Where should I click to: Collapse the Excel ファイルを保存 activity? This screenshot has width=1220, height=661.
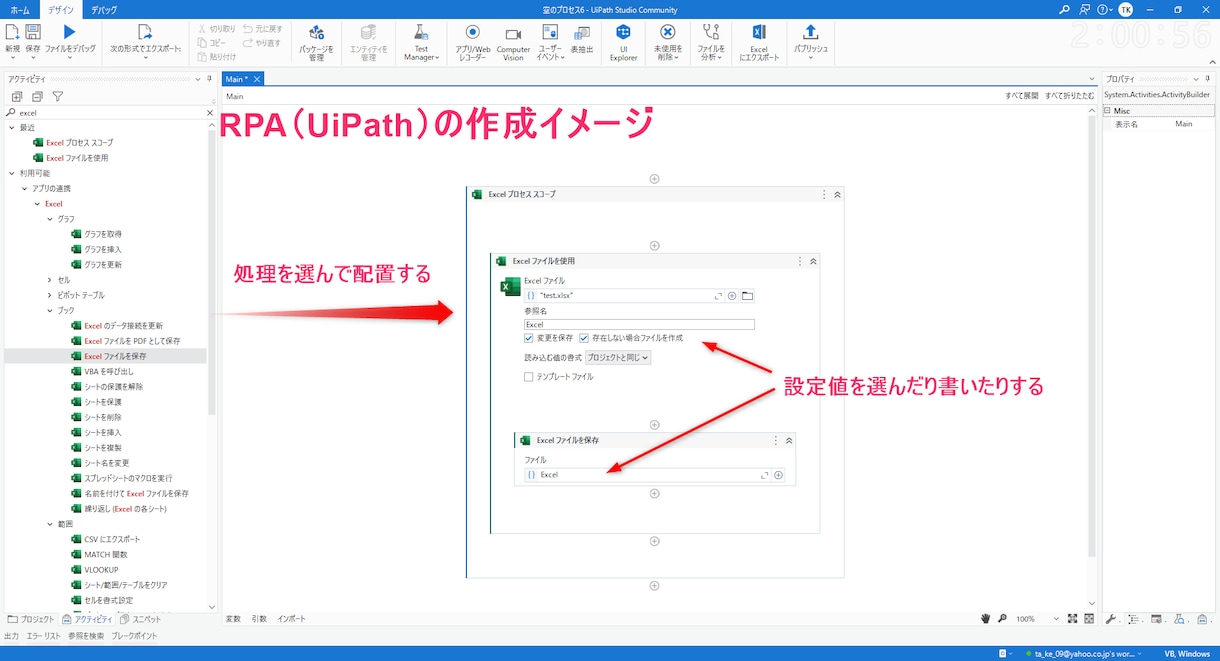(x=789, y=440)
